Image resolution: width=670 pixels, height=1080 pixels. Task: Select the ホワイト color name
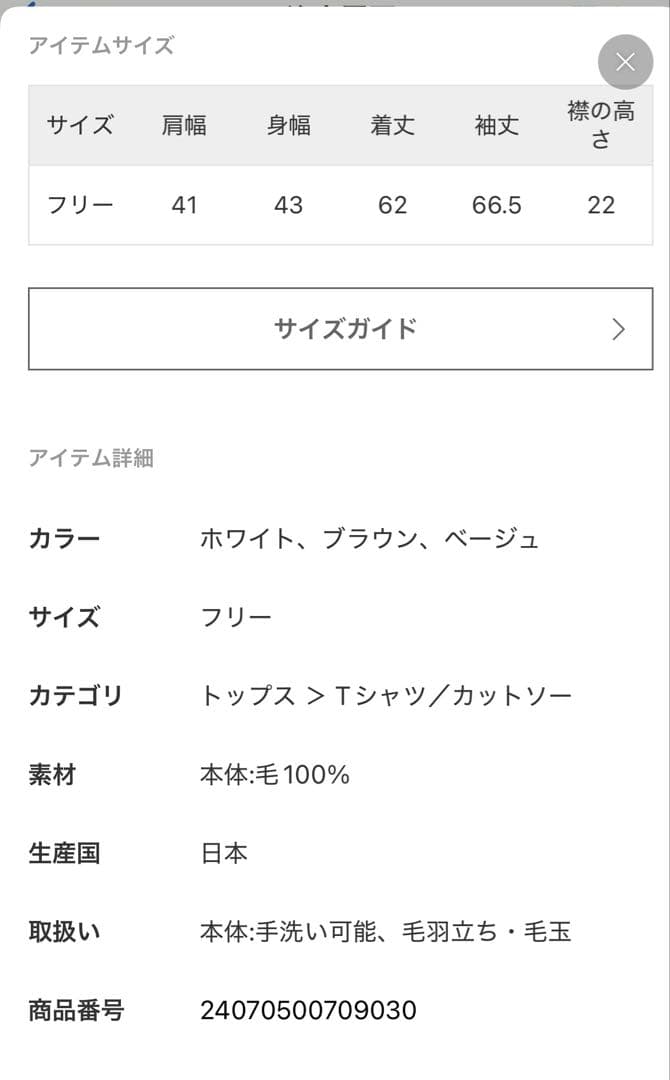tap(240, 537)
